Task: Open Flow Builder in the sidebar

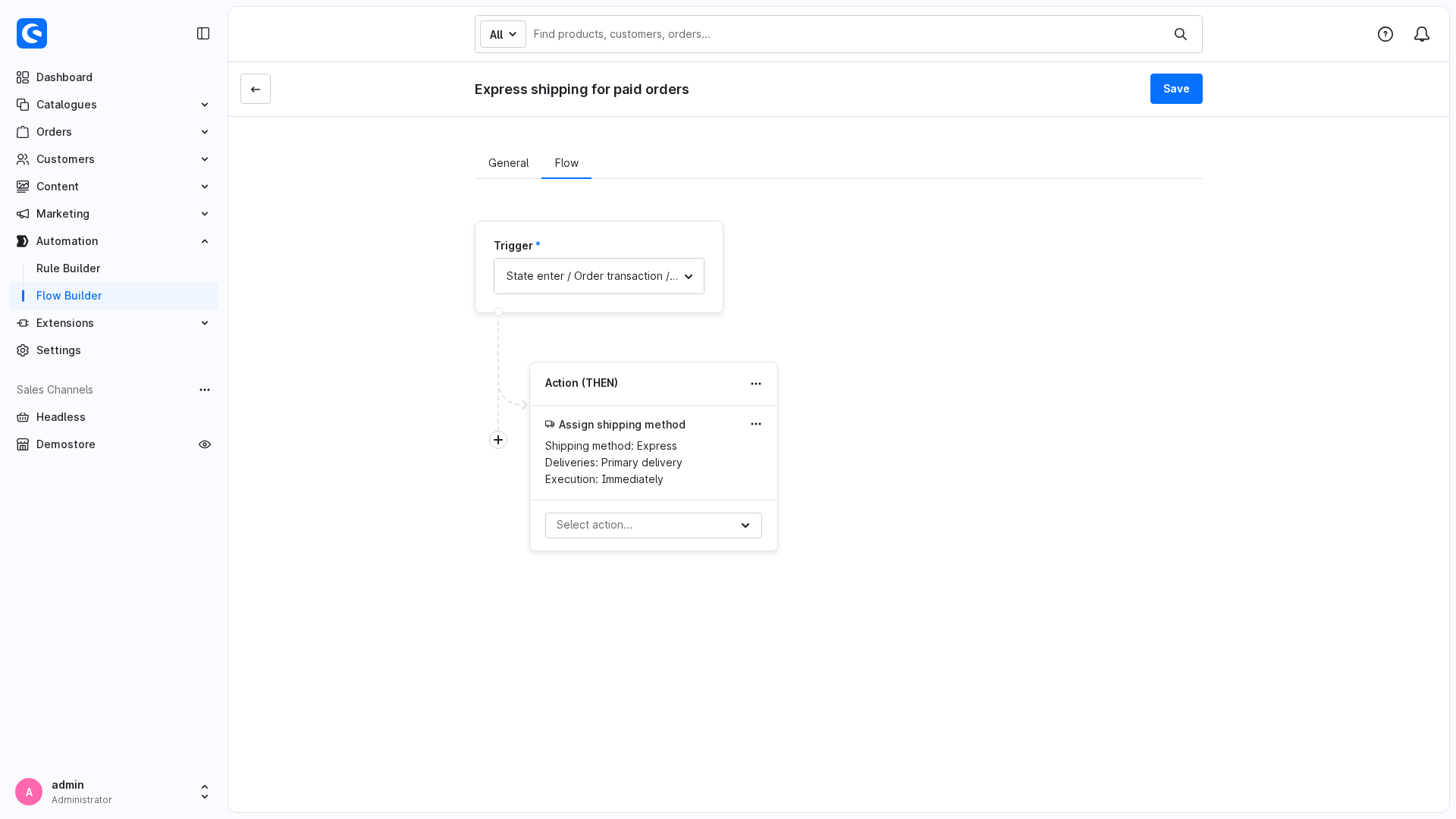Action: click(114, 296)
